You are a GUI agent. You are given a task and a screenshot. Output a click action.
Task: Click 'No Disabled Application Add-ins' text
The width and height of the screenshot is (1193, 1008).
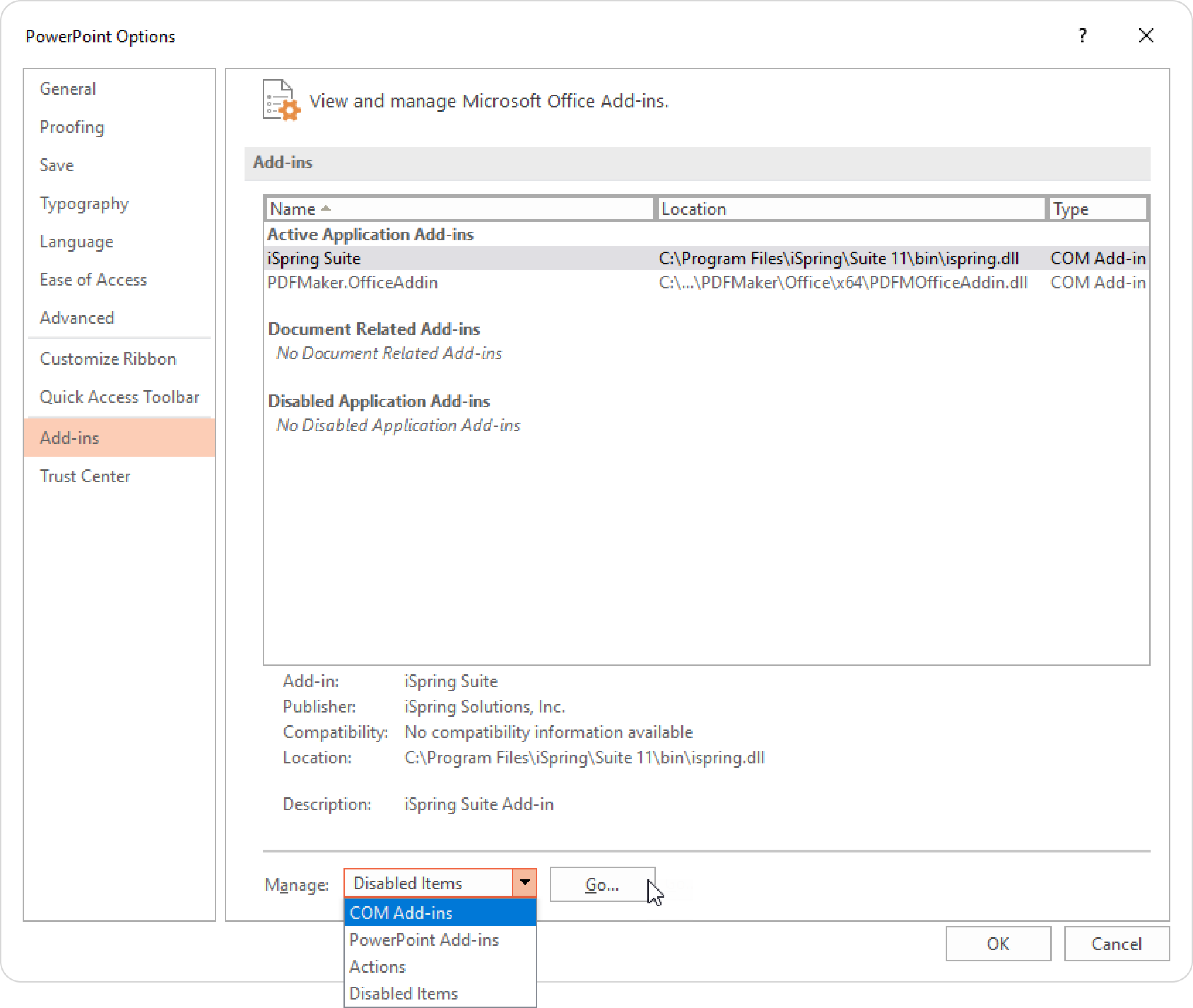click(398, 425)
